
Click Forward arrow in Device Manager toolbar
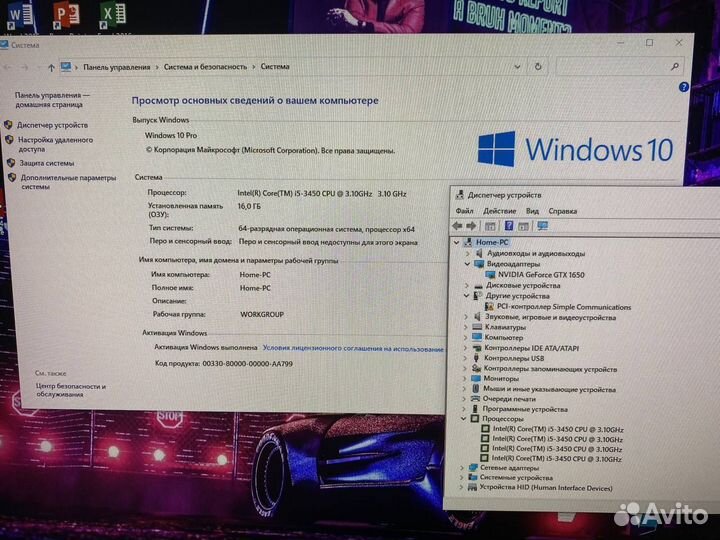pyautogui.click(x=471, y=226)
